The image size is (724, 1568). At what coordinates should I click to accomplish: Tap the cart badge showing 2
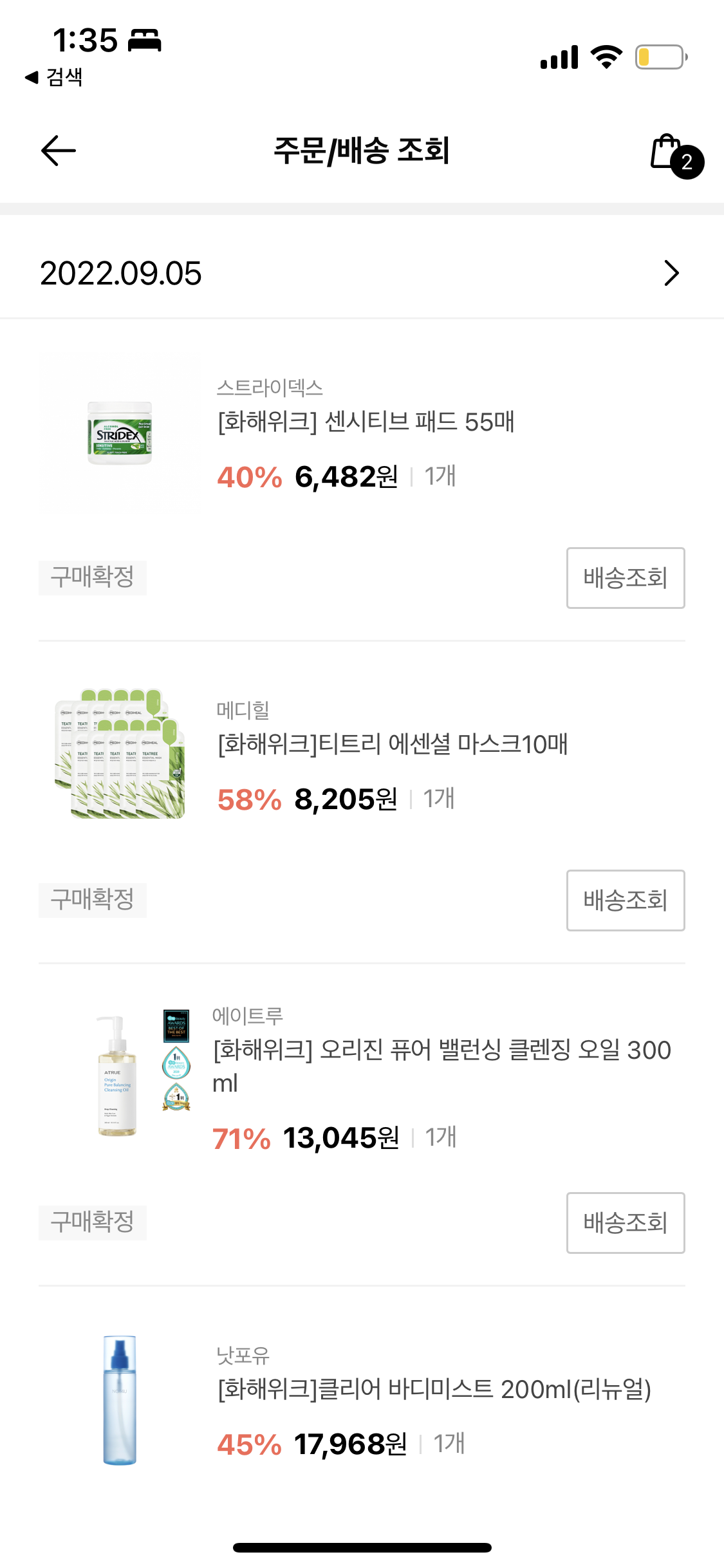click(x=687, y=162)
